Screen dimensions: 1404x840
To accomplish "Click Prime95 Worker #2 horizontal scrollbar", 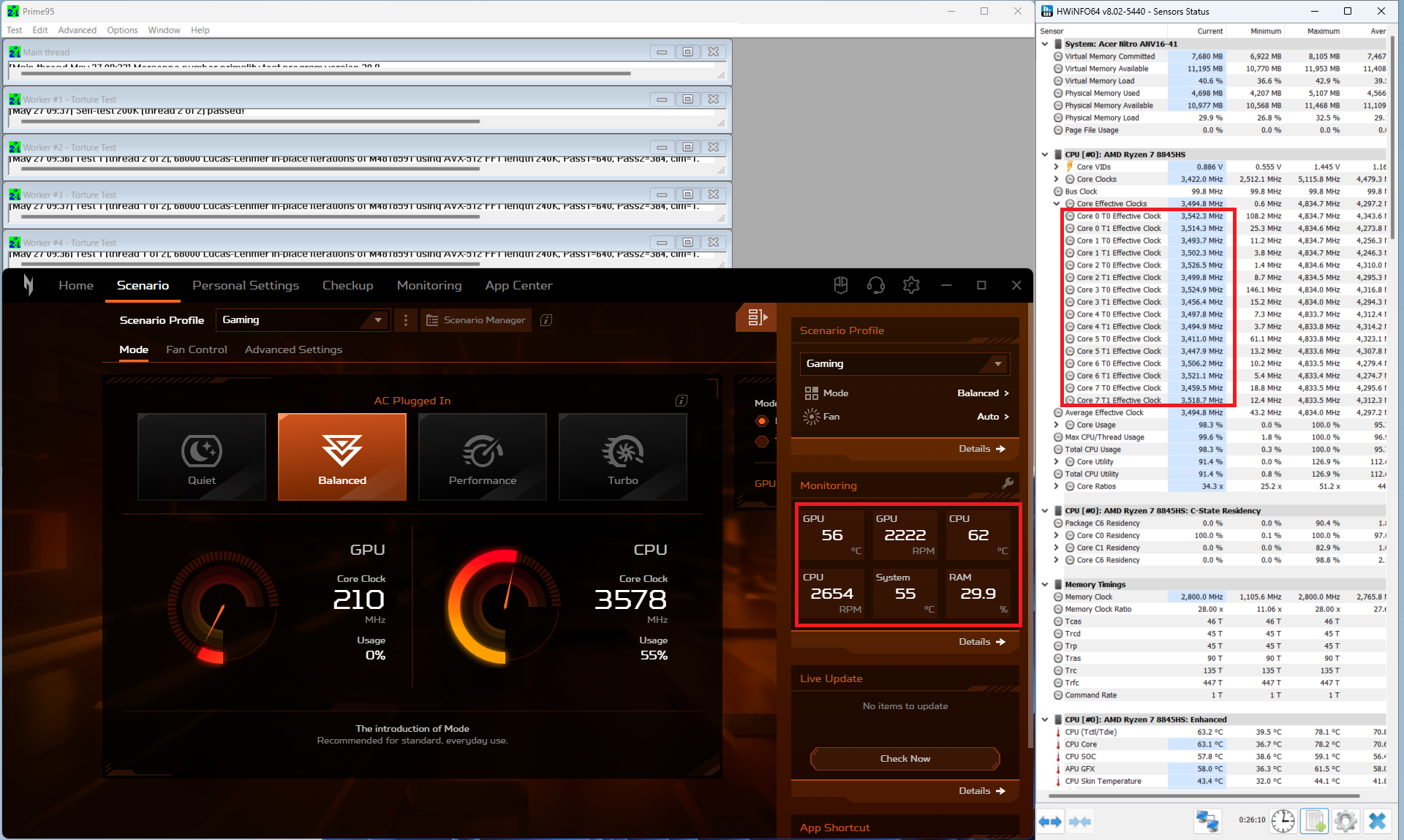I will click(x=250, y=169).
